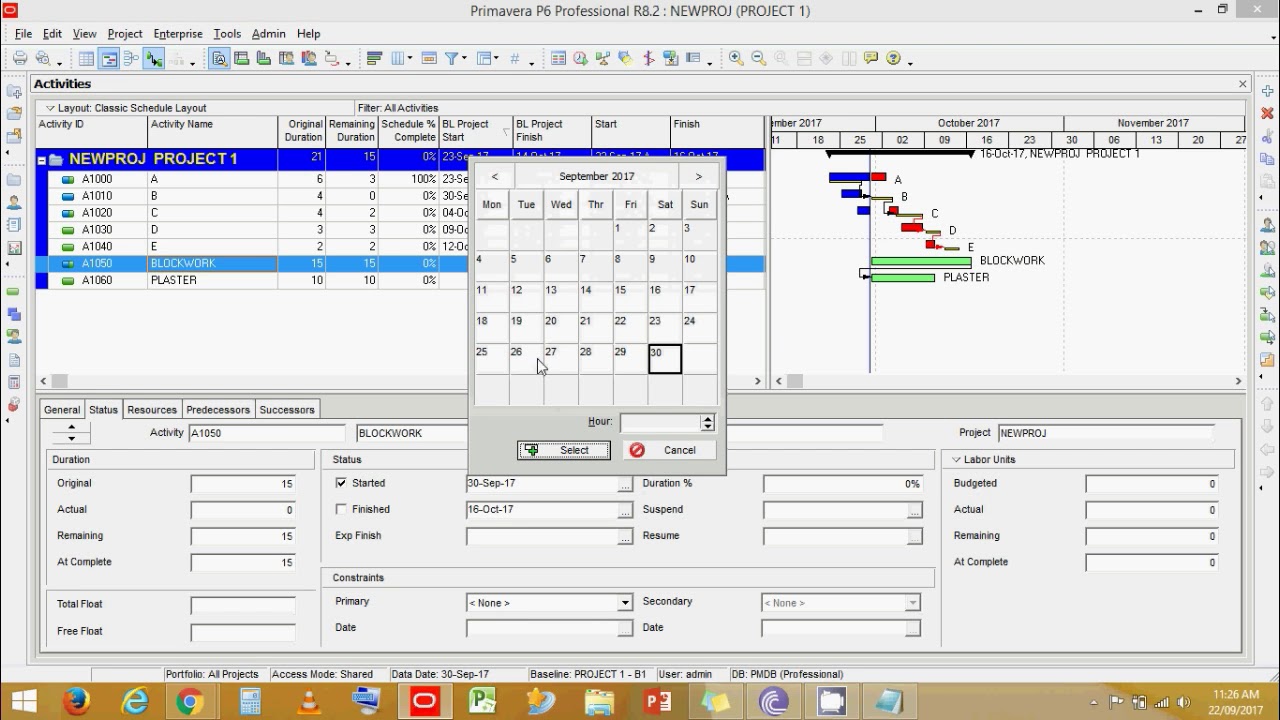Show Resource Usage Profile bottom layout icon
The width and height of the screenshot is (1280, 720).
307,59
